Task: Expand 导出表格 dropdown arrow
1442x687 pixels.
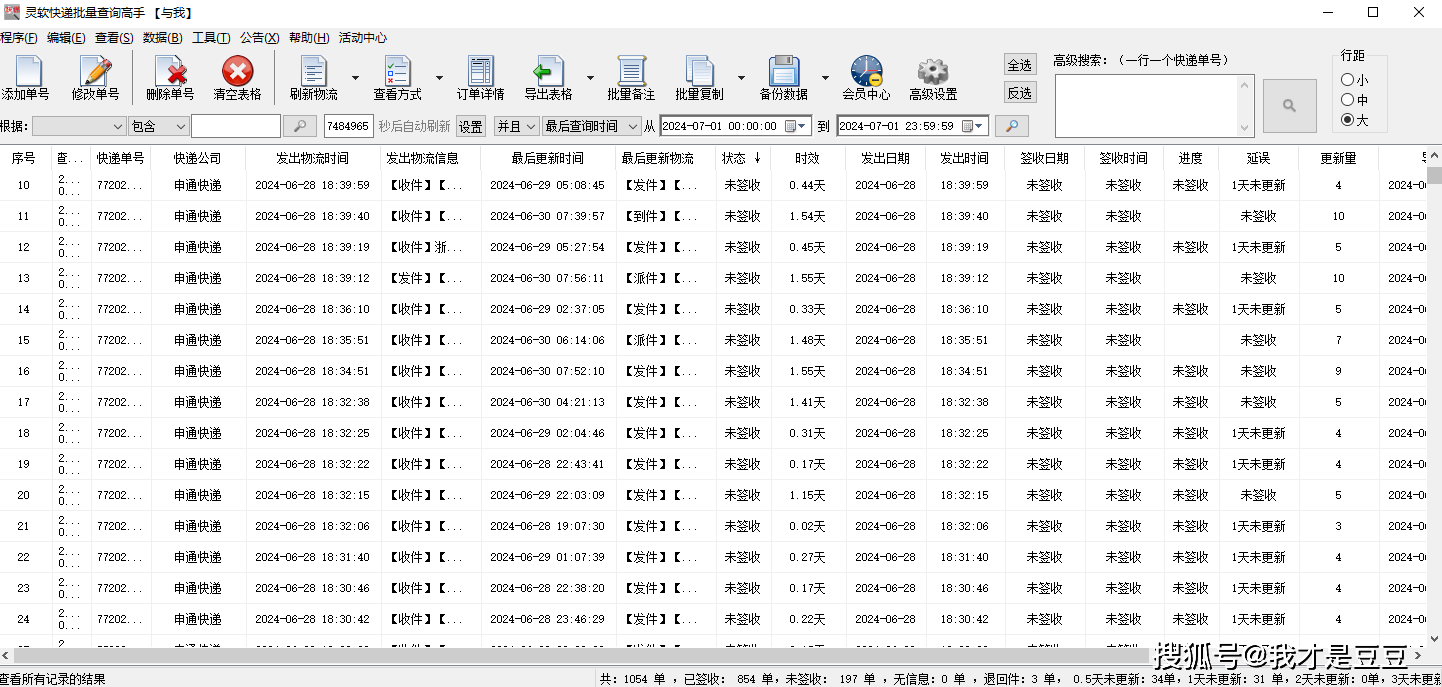Action: pos(590,77)
